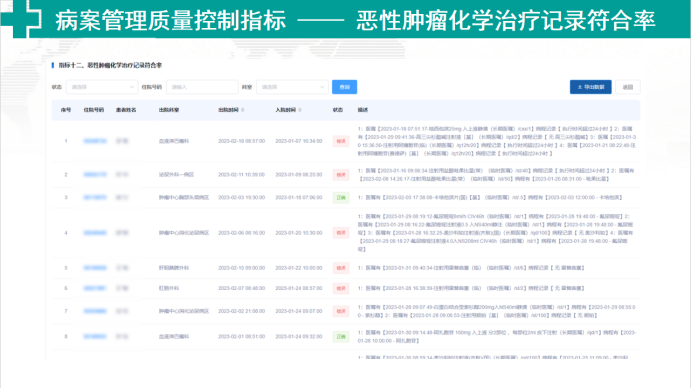The image size is (691, 388).
Task: Click admission time 2023-01-20 10:30:00
Action: [299, 233]
